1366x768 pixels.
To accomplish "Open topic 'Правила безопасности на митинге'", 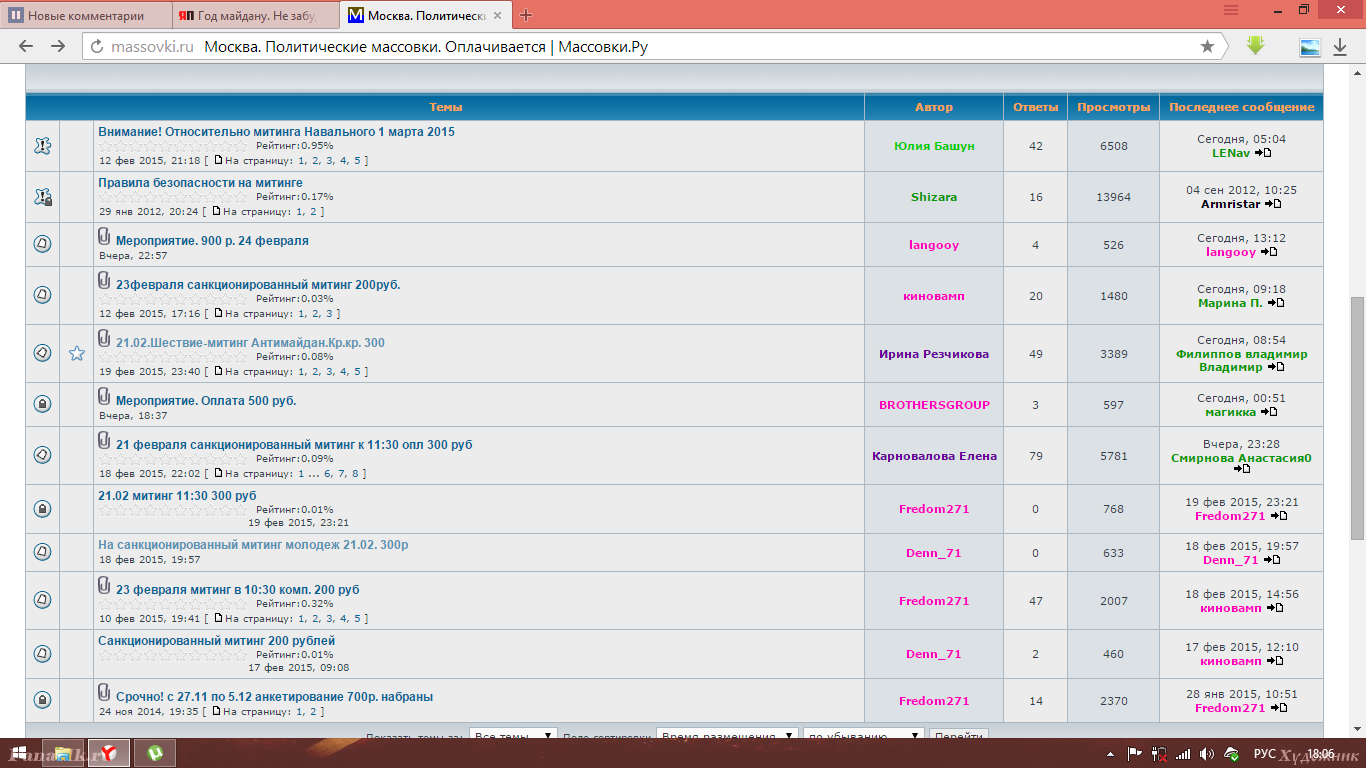I will click(200, 183).
